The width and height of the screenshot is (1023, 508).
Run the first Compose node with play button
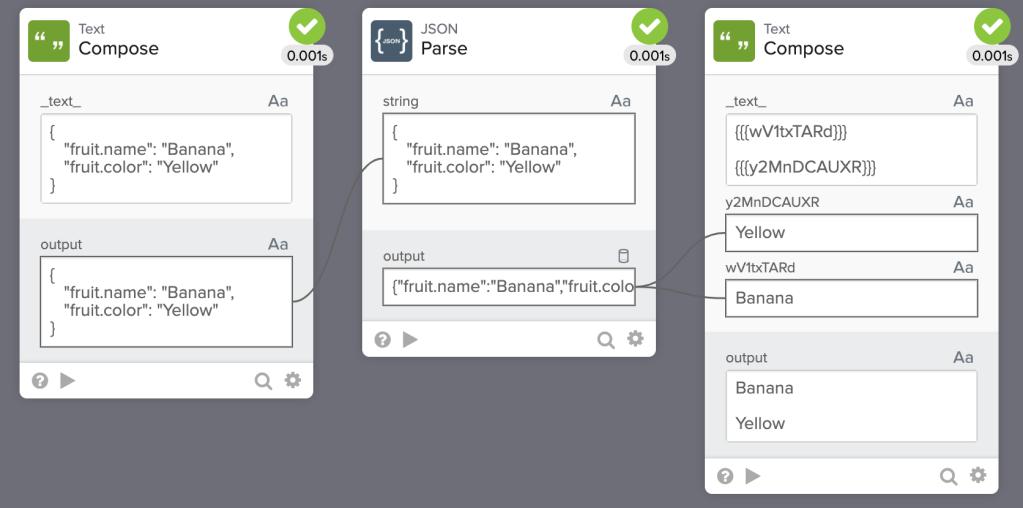coord(68,380)
